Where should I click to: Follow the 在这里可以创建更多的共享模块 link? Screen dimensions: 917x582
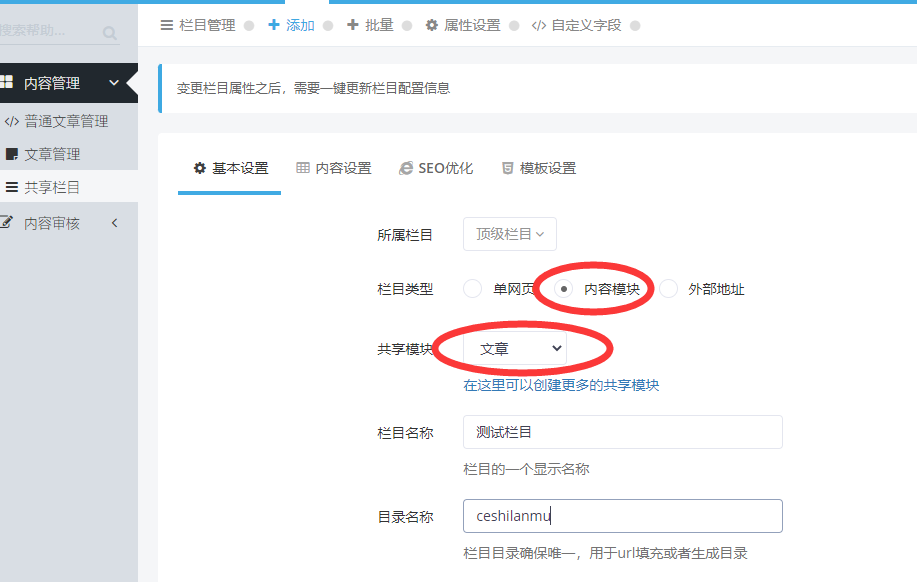pyautogui.click(x=561, y=385)
